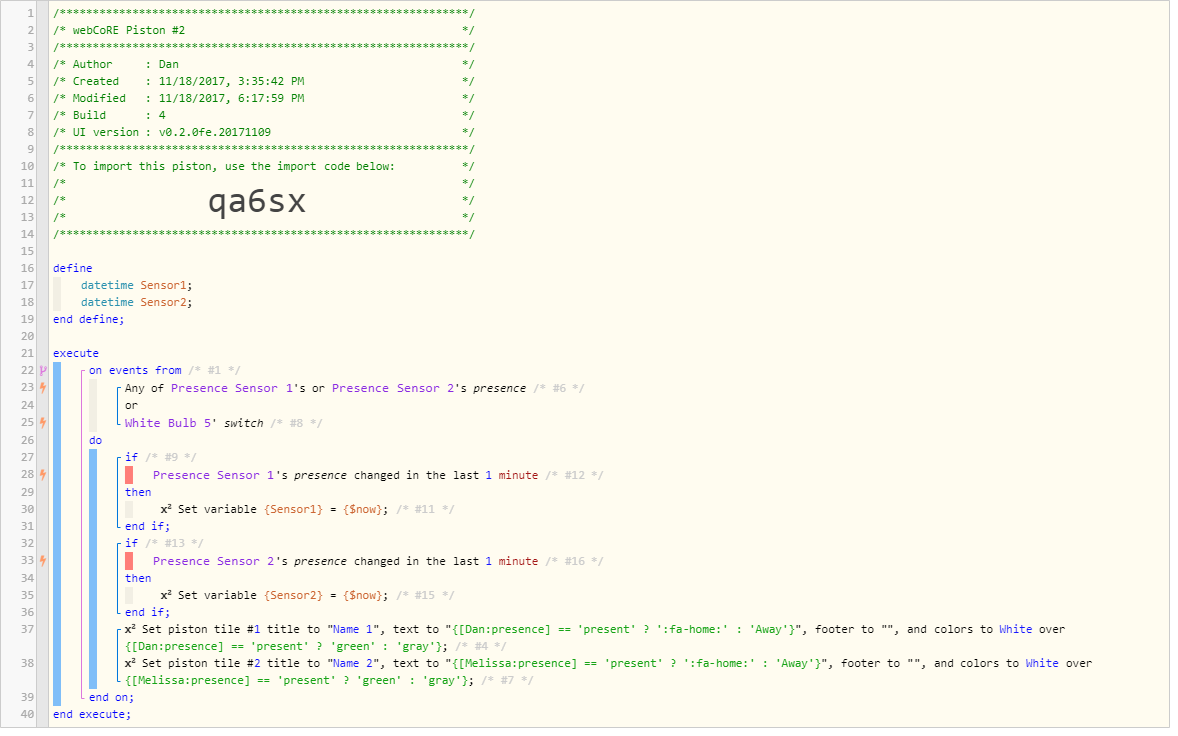Click the x² icon for piston tile #2
Viewport: 1178px width, 736px height.
tap(130, 663)
